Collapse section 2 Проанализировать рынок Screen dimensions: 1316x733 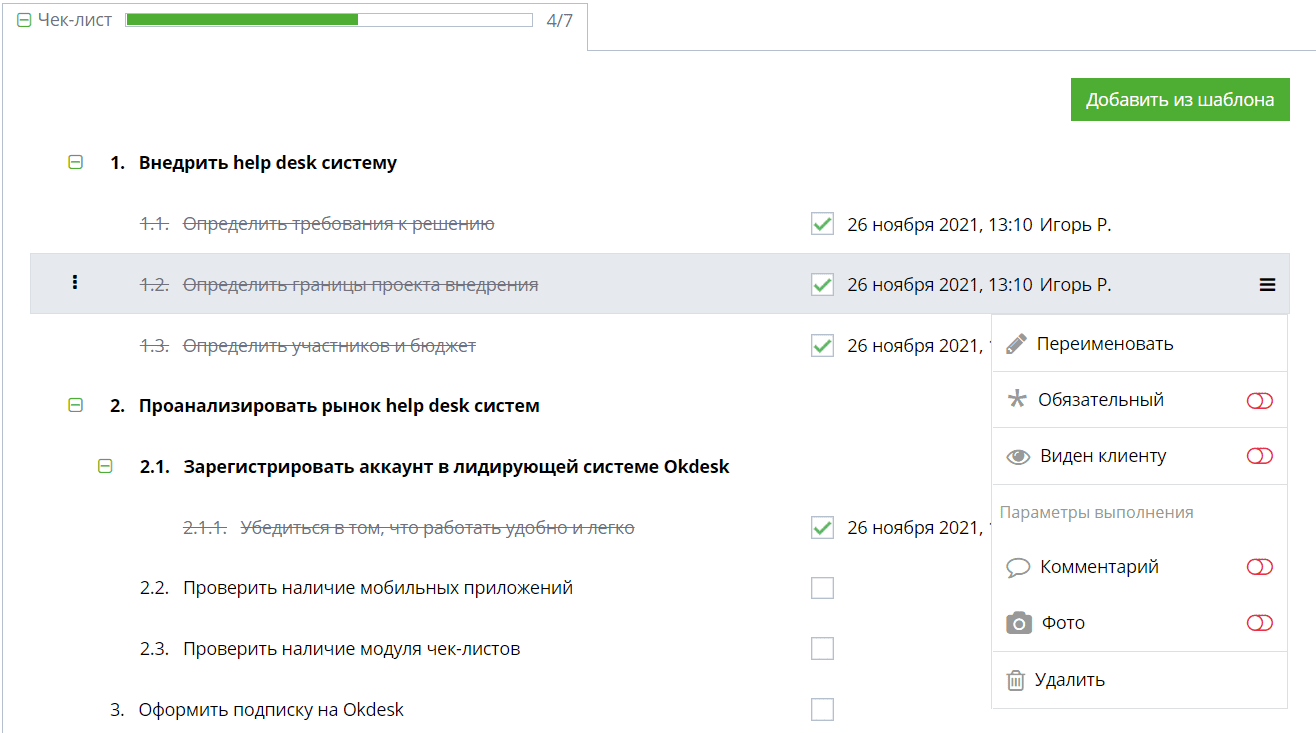[75, 405]
